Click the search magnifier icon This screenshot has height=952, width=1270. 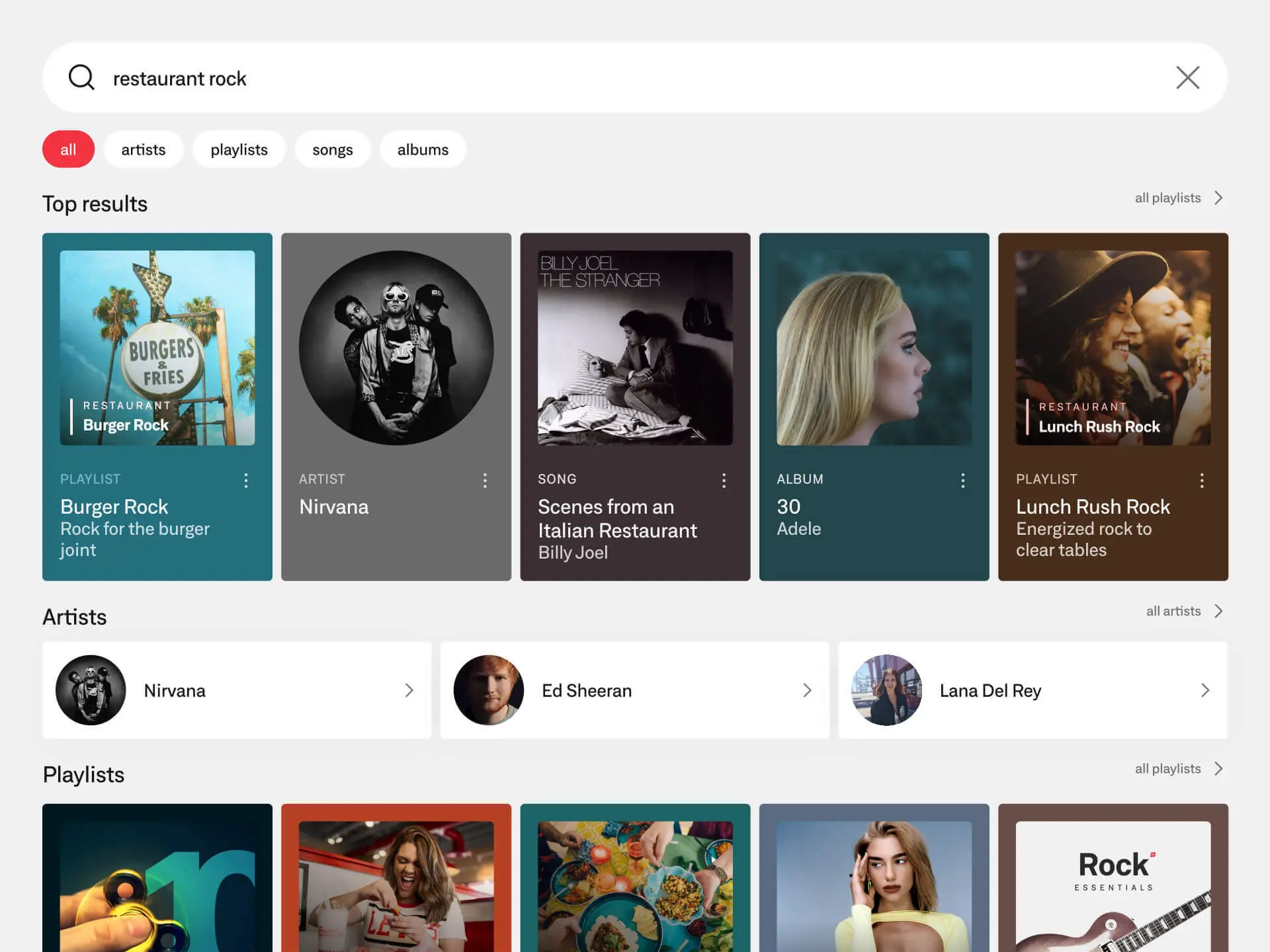81,77
